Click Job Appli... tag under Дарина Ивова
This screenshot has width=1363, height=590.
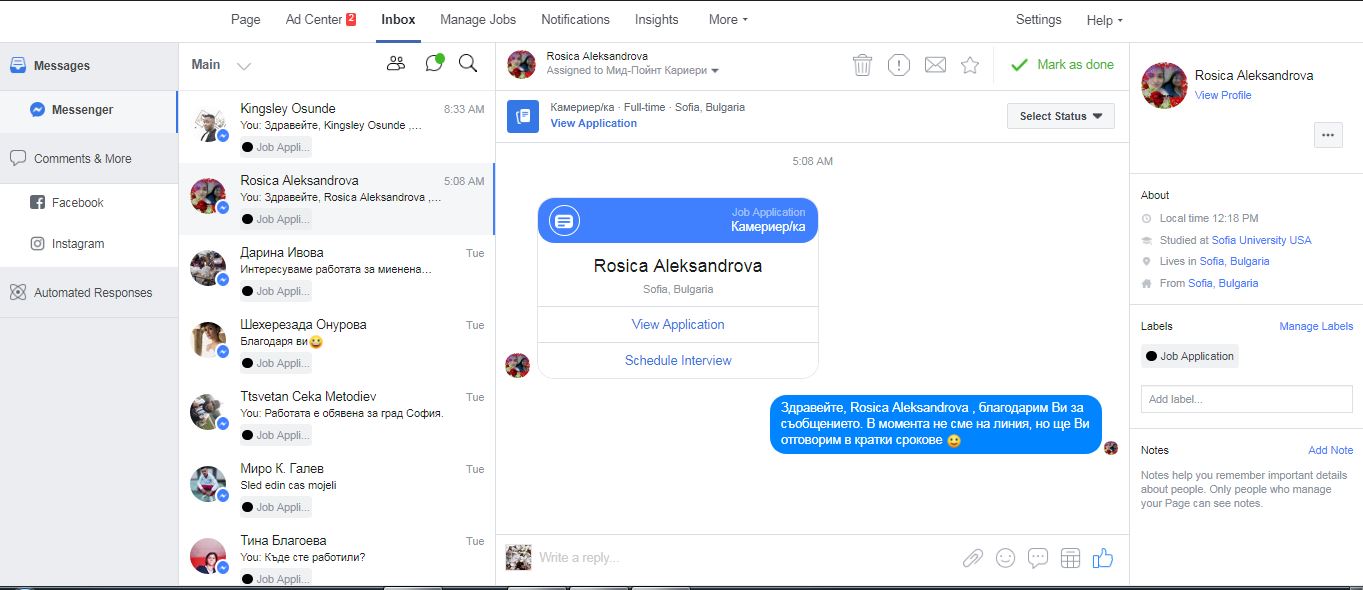[x=276, y=291]
